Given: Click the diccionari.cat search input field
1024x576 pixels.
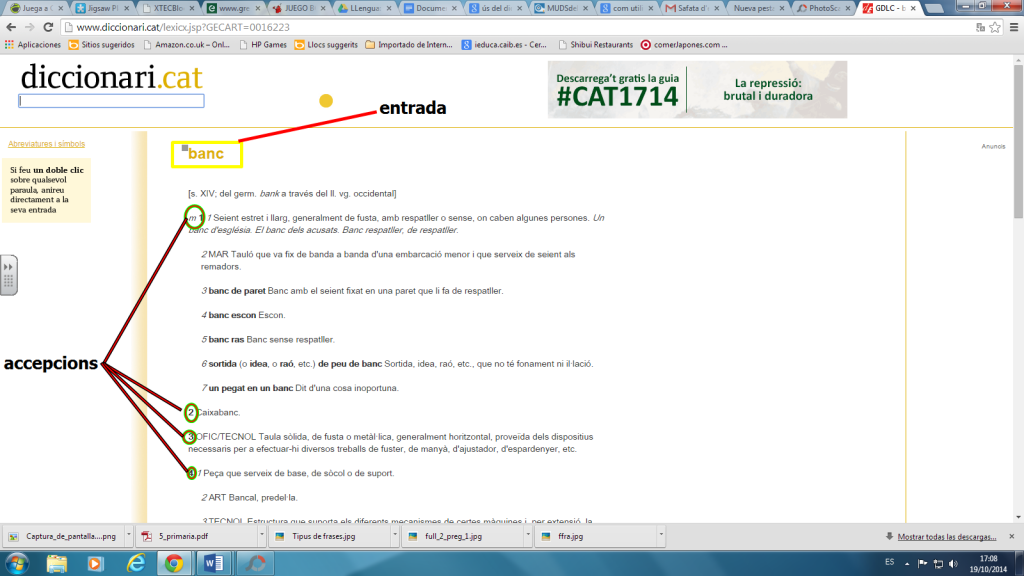Looking at the screenshot, I should (x=111, y=101).
